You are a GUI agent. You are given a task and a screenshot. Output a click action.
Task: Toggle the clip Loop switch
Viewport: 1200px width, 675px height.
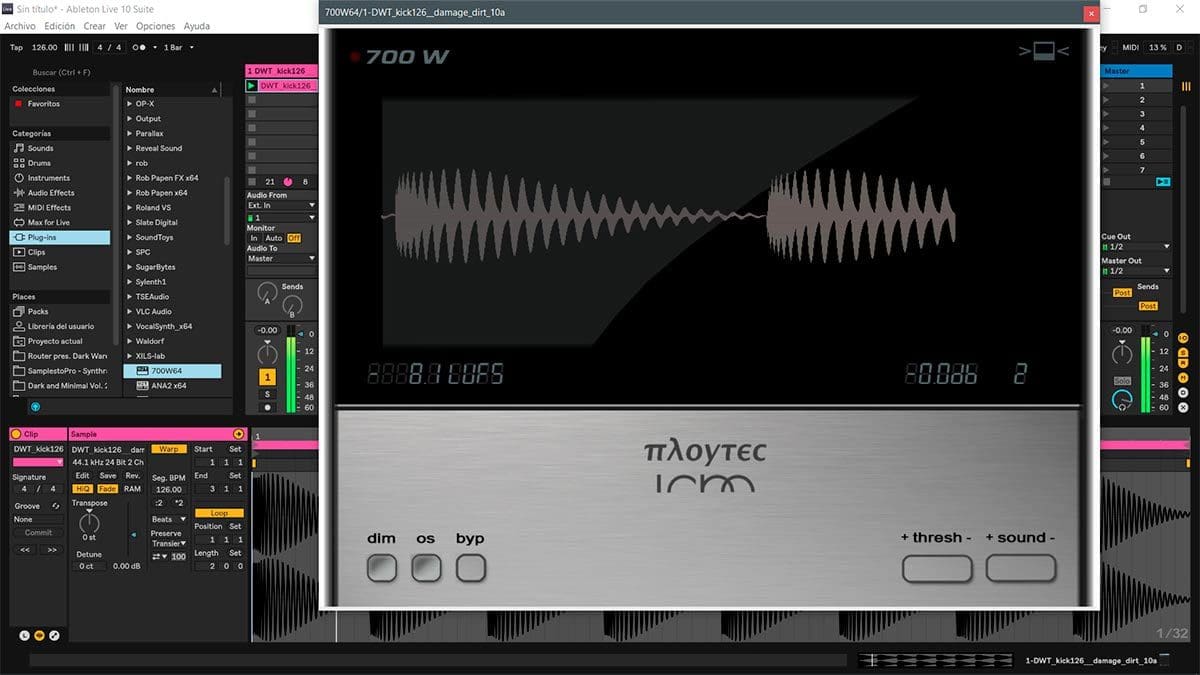click(219, 513)
